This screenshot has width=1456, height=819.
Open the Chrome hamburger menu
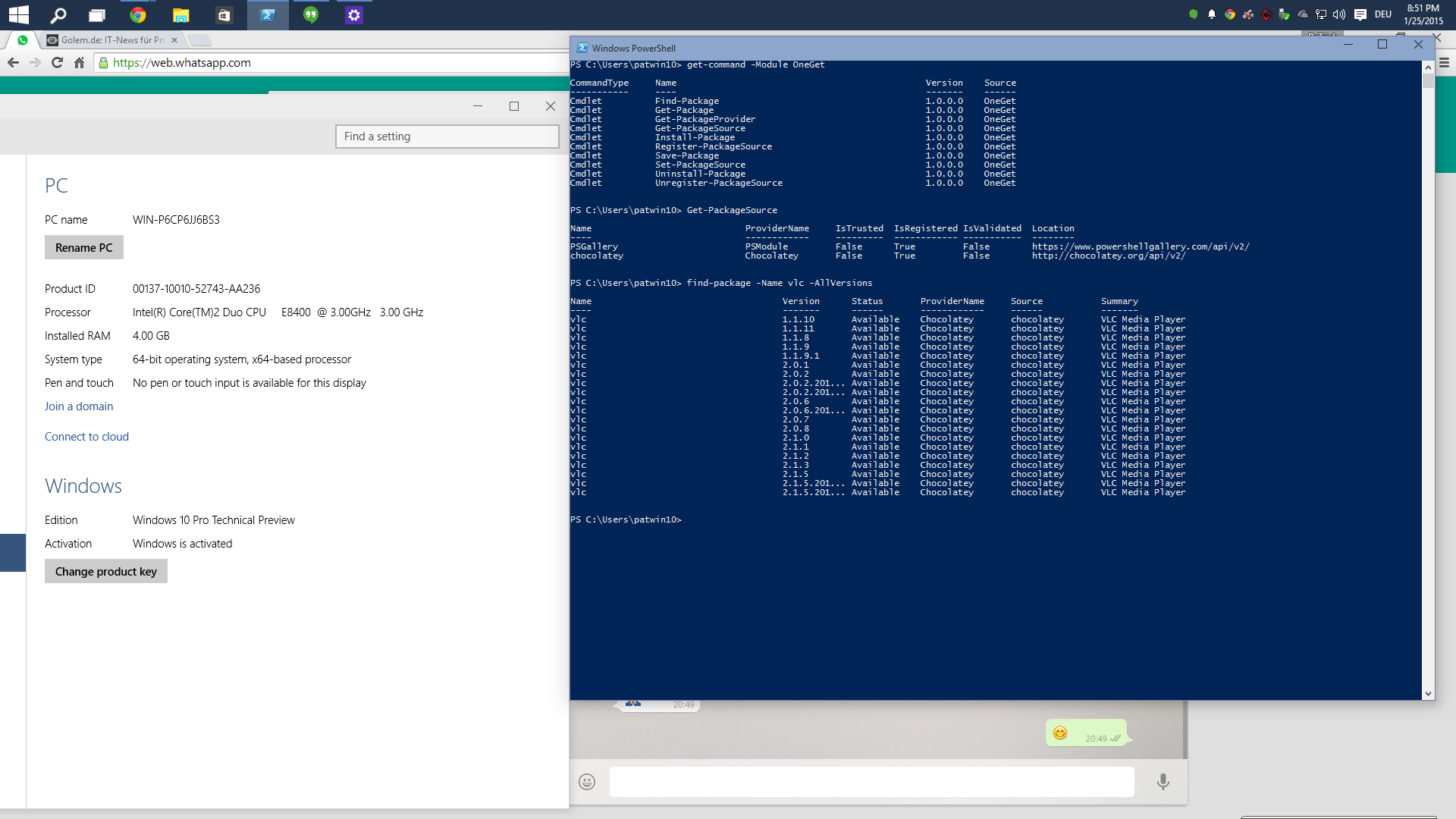(x=1444, y=63)
